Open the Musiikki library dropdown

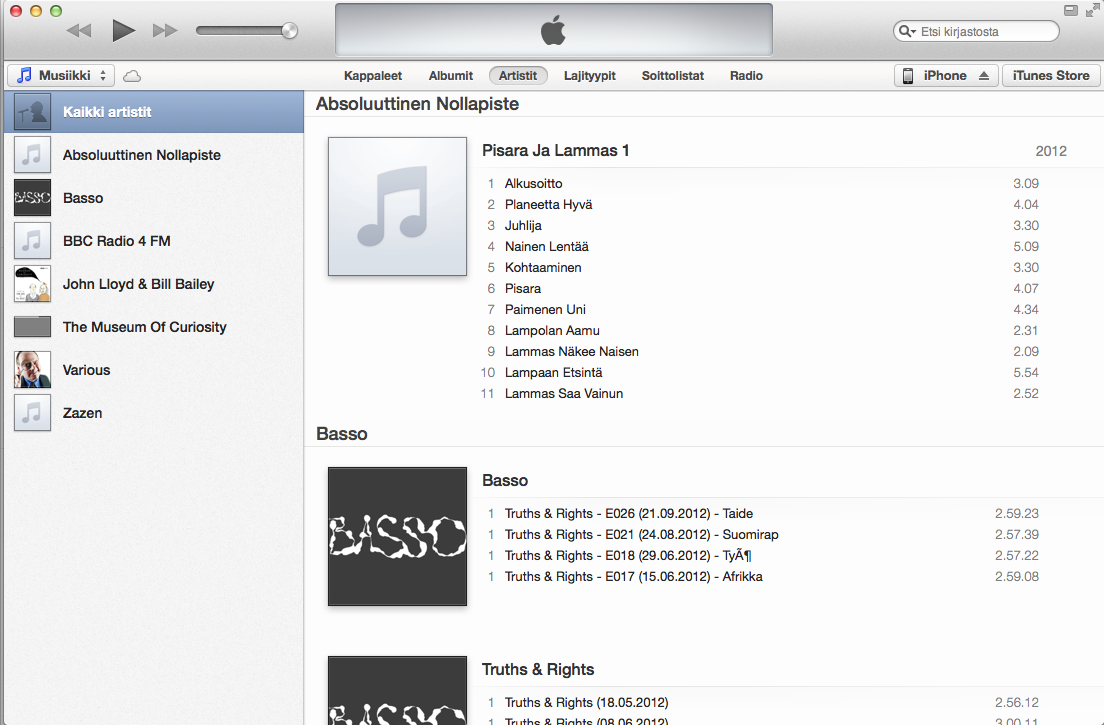(61, 75)
